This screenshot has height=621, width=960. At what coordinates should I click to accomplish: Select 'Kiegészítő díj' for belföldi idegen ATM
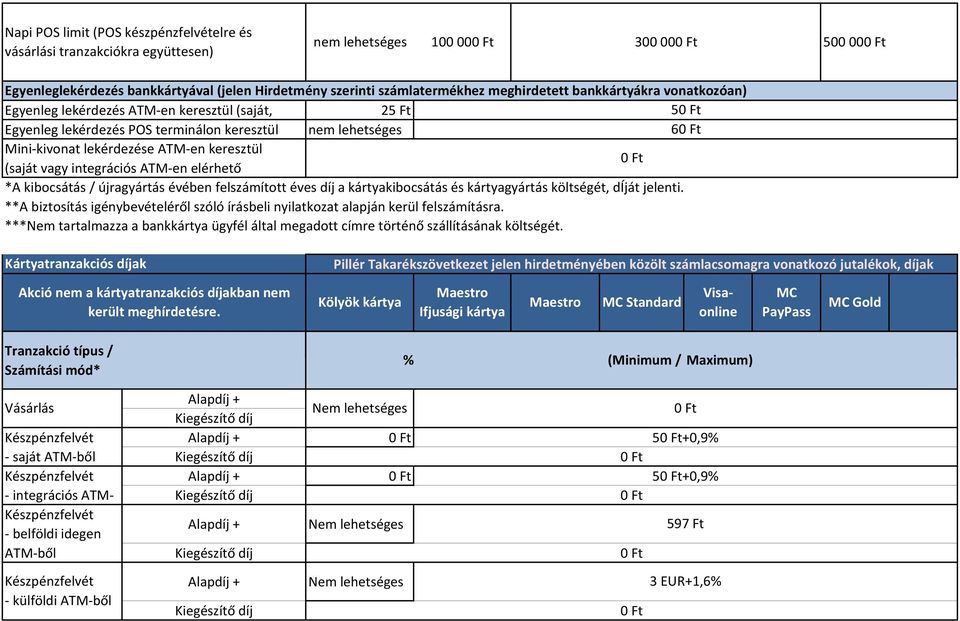pyautogui.click(x=214, y=554)
